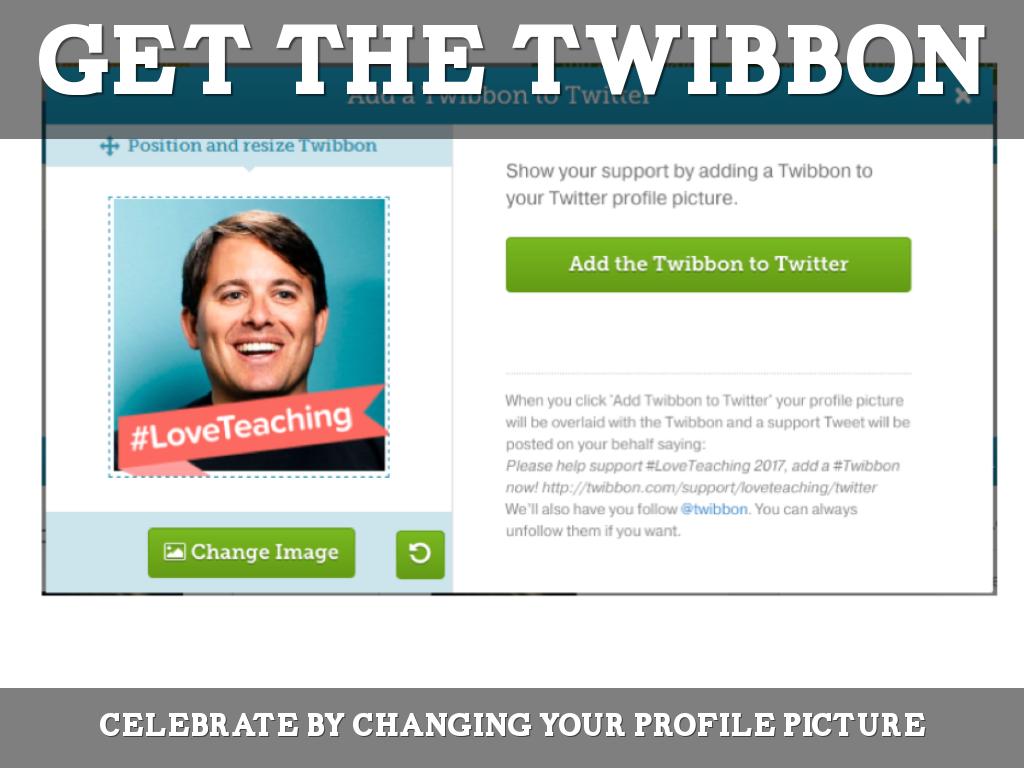Click the small pointer triangle under Position label

[x=249, y=168]
